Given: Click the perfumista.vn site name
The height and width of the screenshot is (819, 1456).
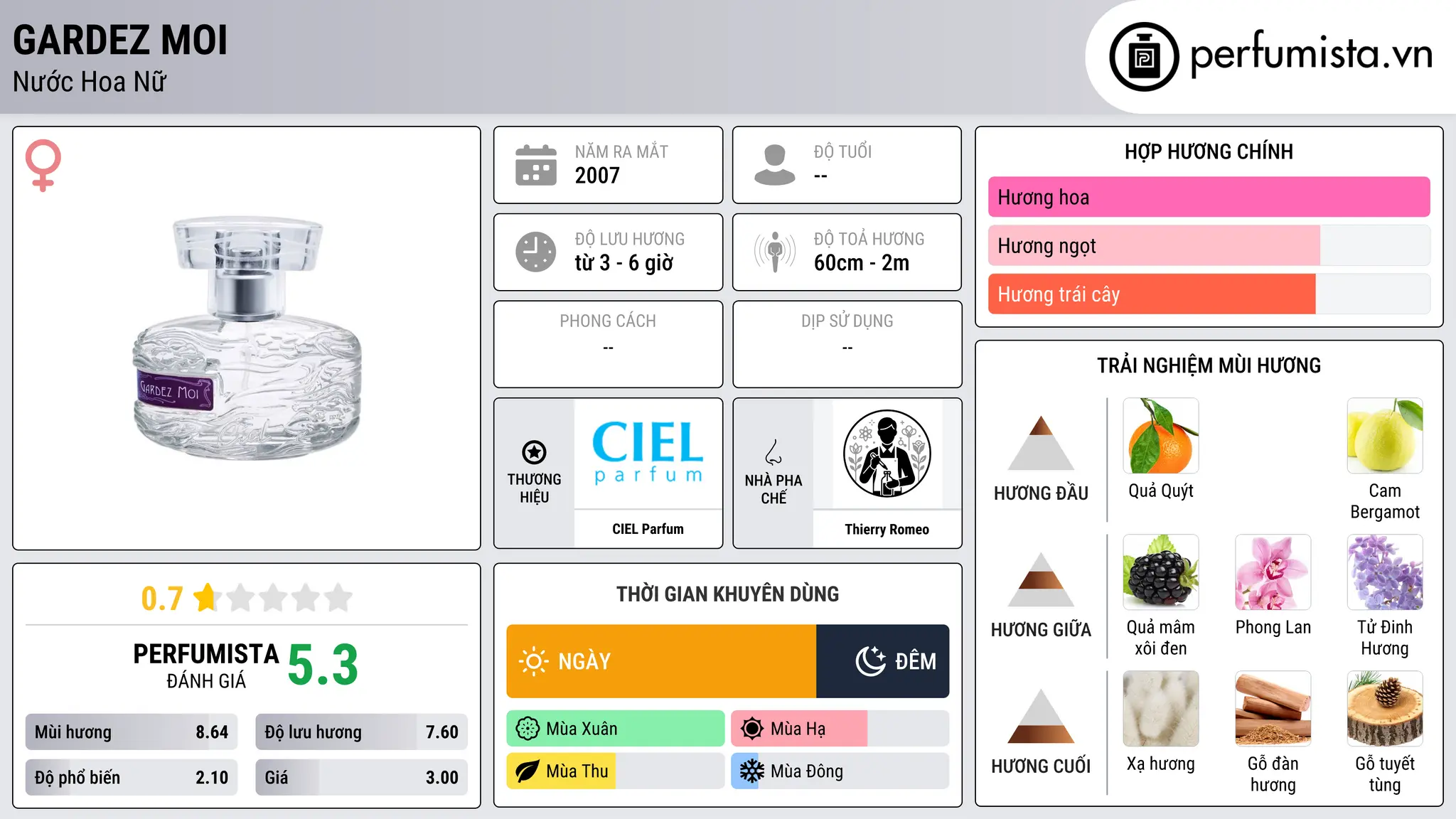Looking at the screenshot, I should 1312,54.
